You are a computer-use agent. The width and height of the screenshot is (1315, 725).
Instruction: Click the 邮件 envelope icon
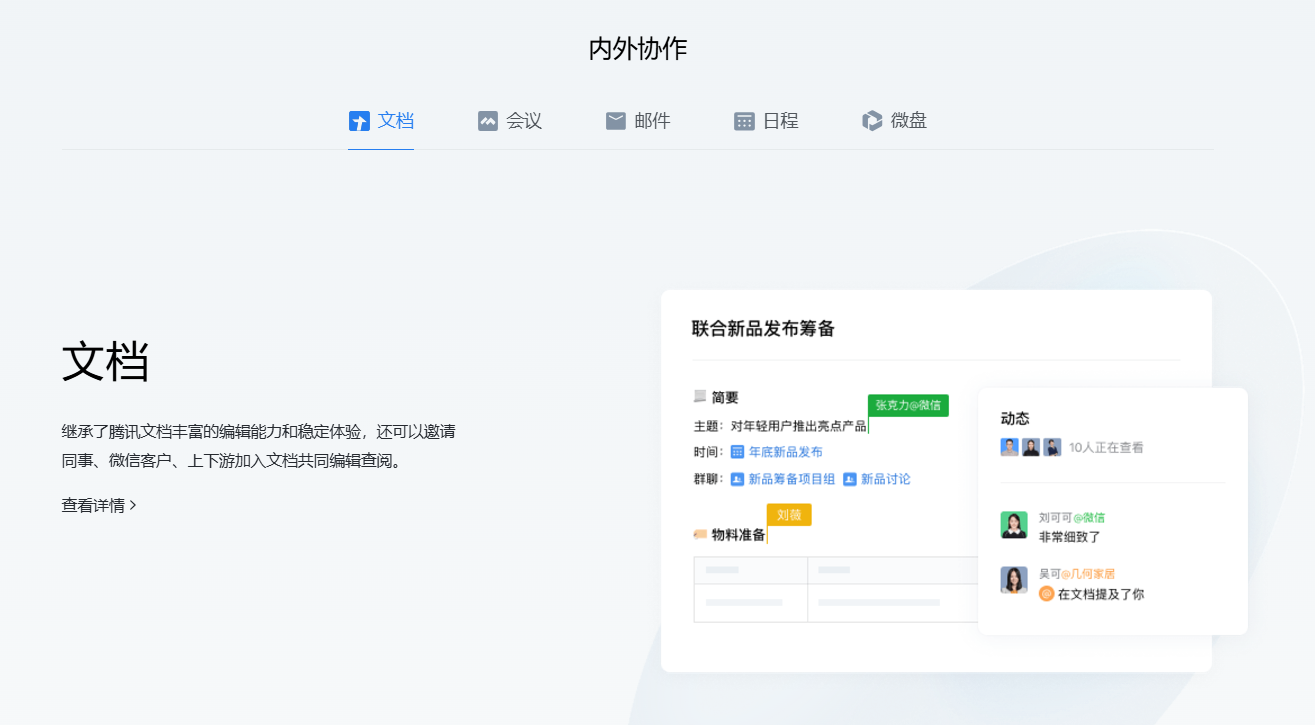click(x=616, y=121)
